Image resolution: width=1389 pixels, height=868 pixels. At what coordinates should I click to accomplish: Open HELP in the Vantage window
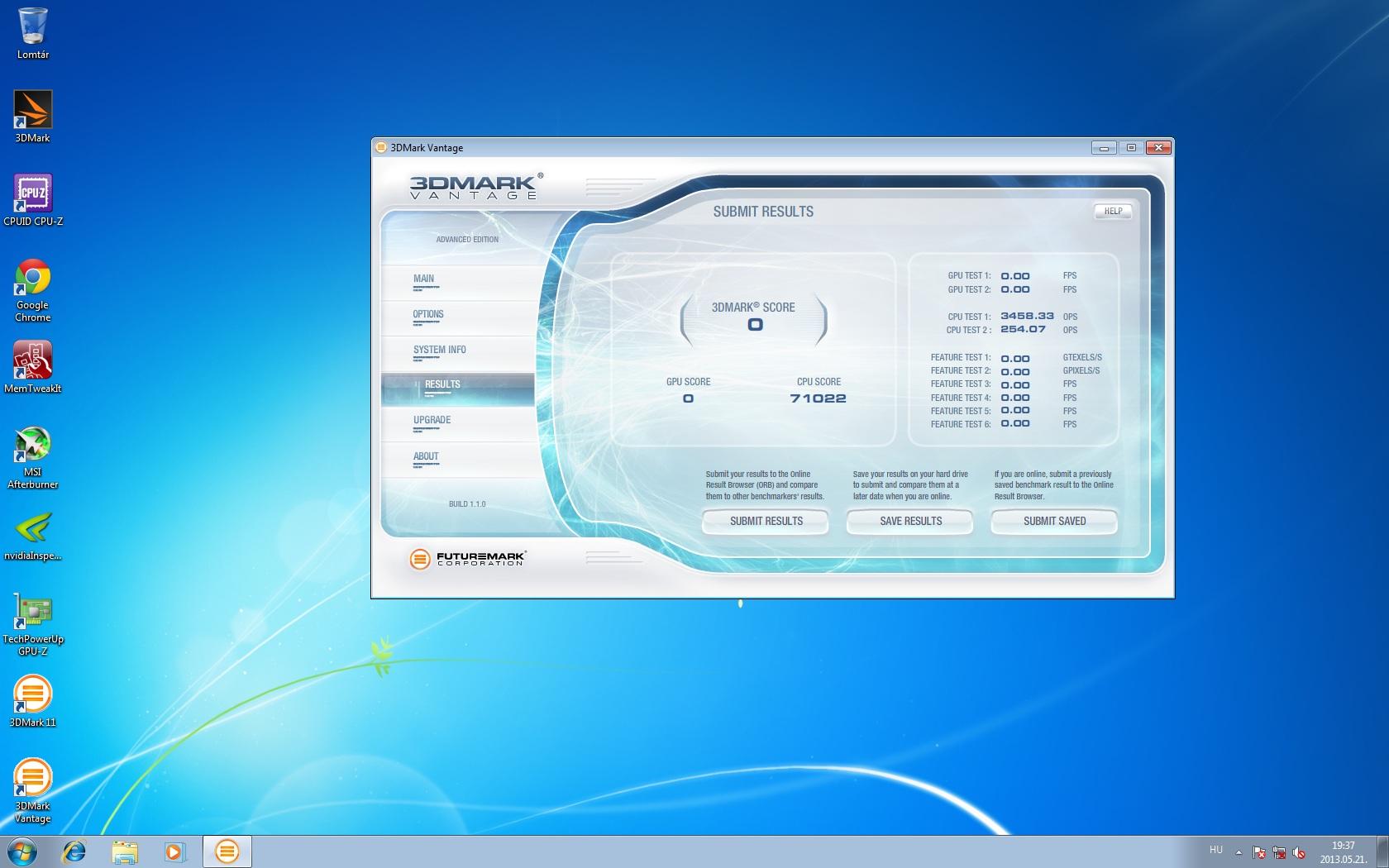point(1113,211)
